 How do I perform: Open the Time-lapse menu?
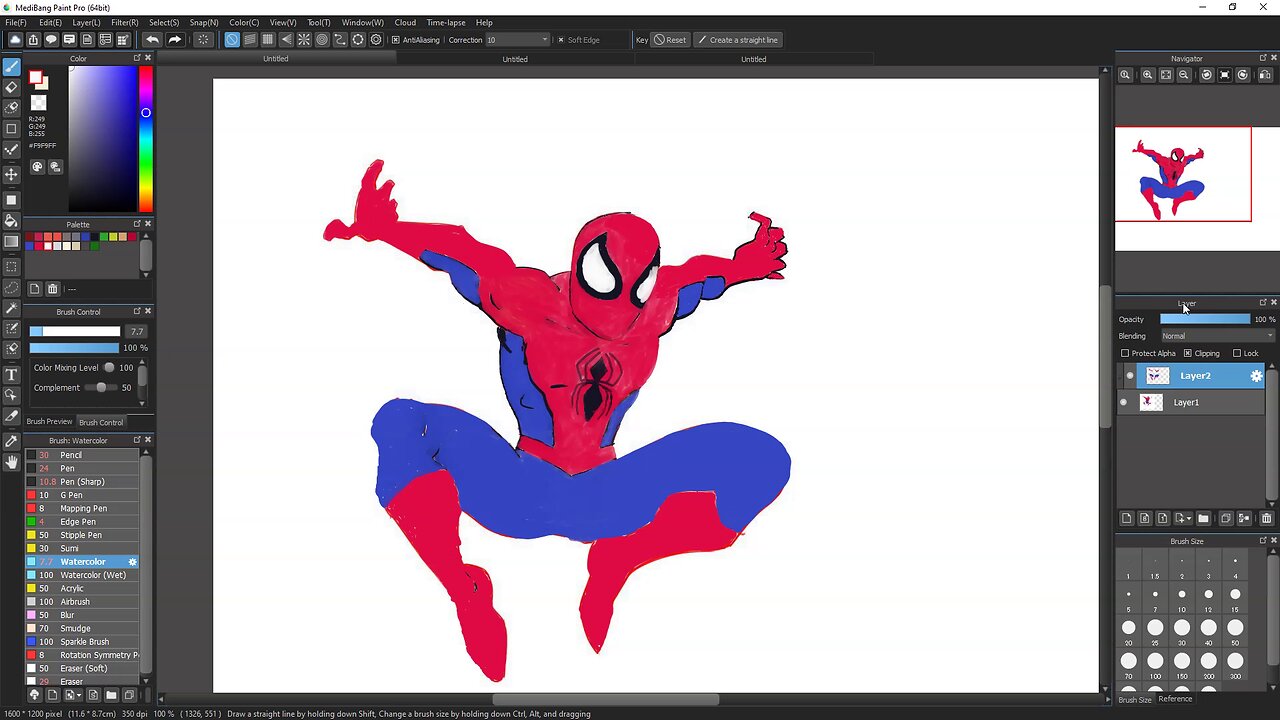coord(445,22)
